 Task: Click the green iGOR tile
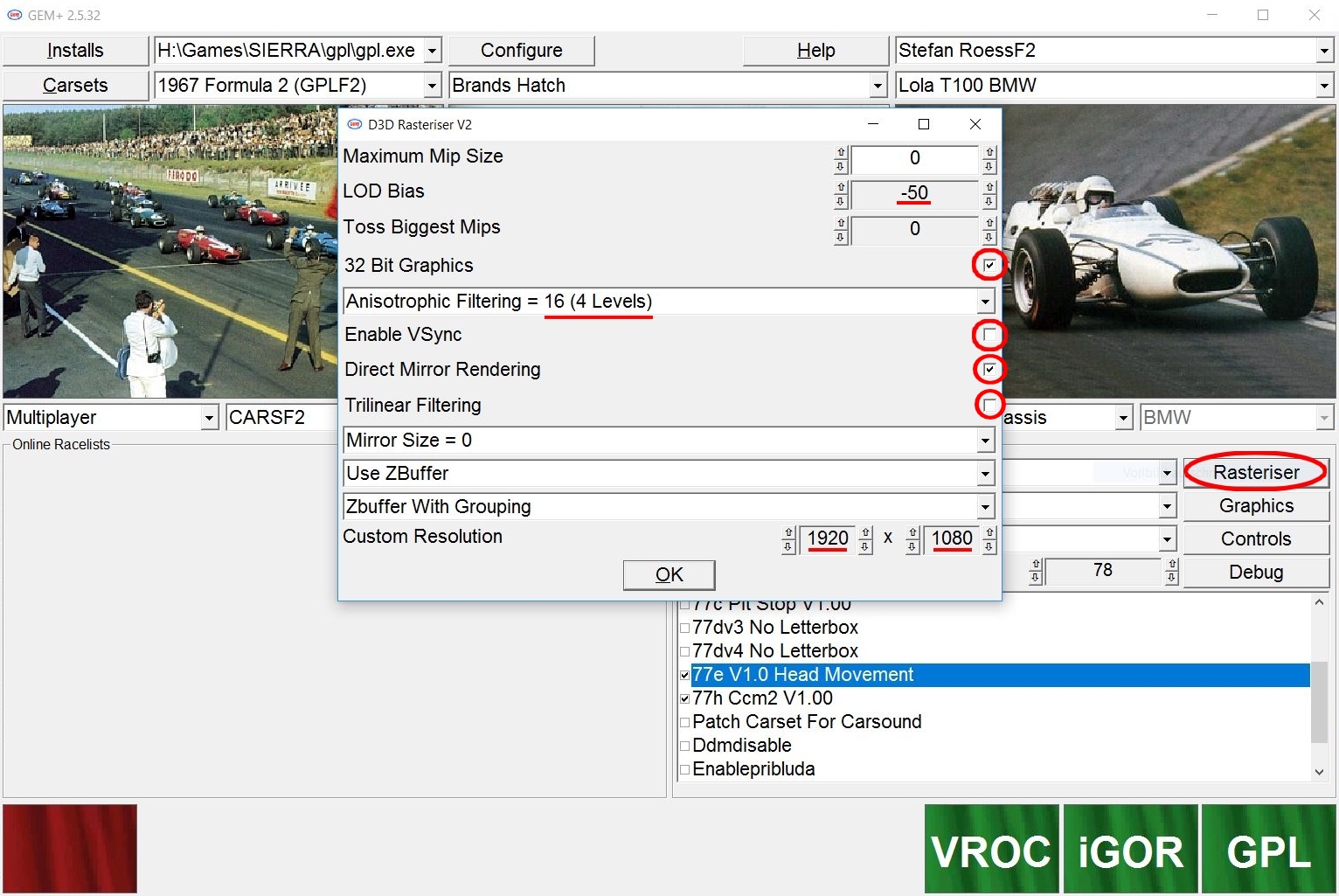(x=1129, y=849)
